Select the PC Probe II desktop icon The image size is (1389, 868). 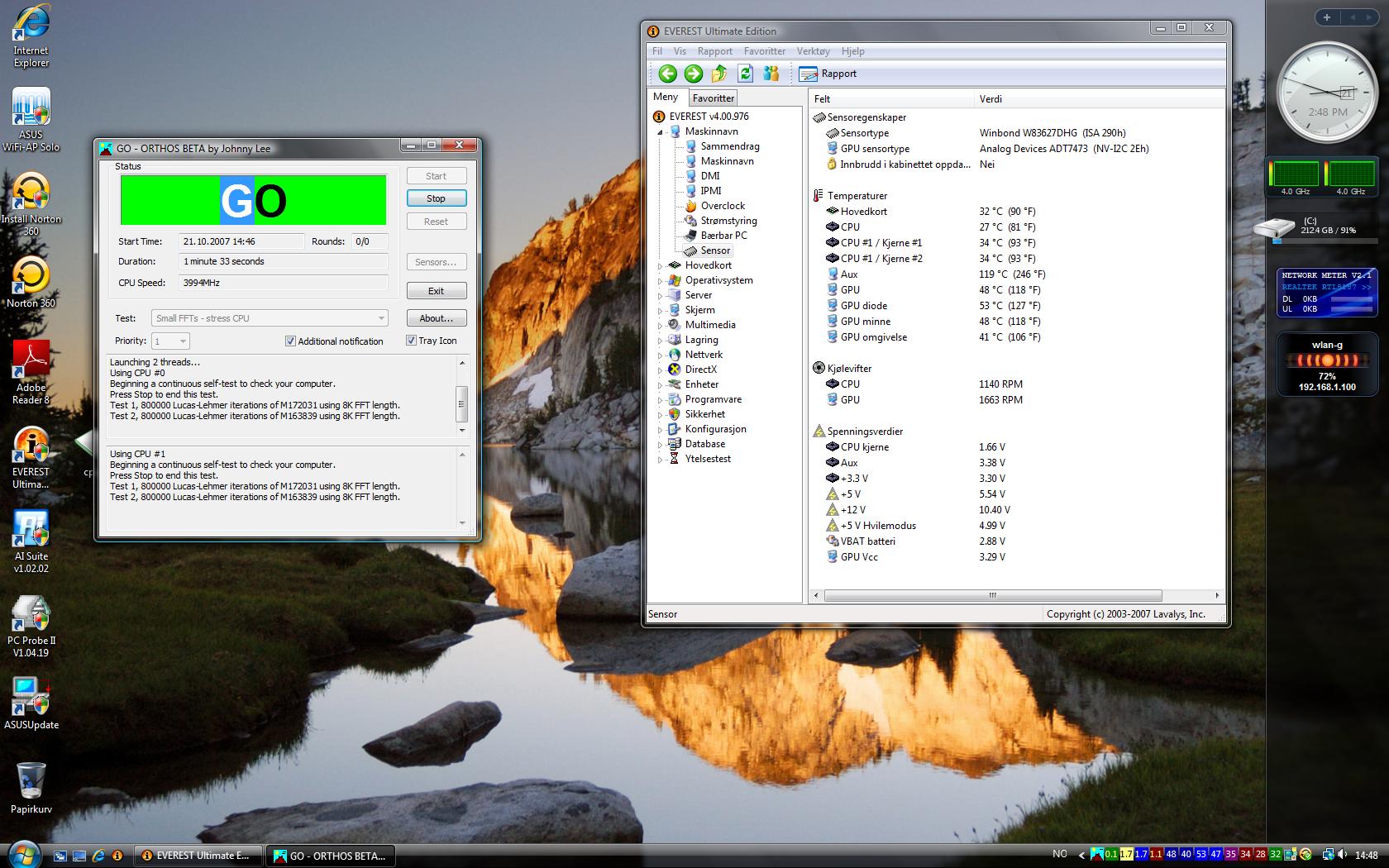click(x=31, y=626)
